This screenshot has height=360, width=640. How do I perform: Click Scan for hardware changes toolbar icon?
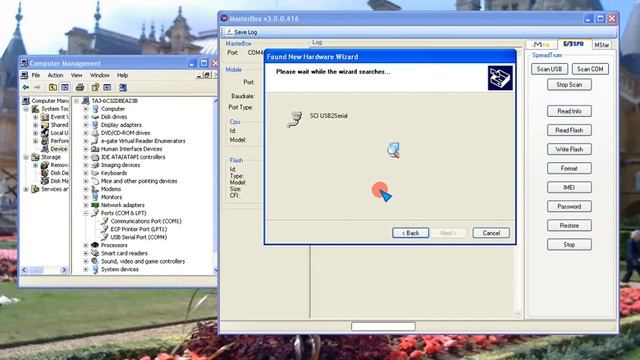pyautogui.click(x=123, y=87)
